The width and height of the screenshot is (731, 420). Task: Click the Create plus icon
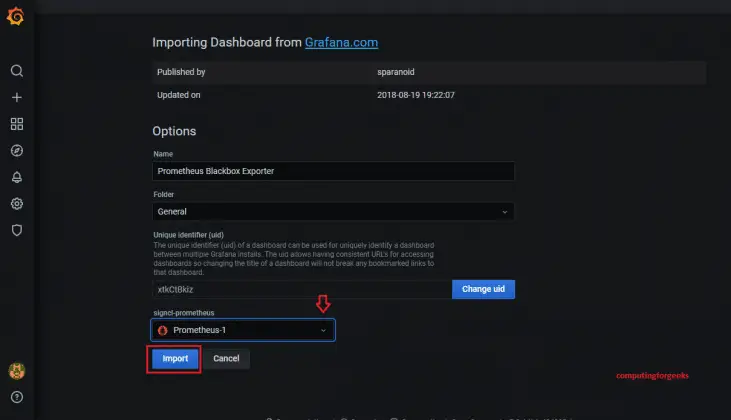pyautogui.click(x=16, y=98)
